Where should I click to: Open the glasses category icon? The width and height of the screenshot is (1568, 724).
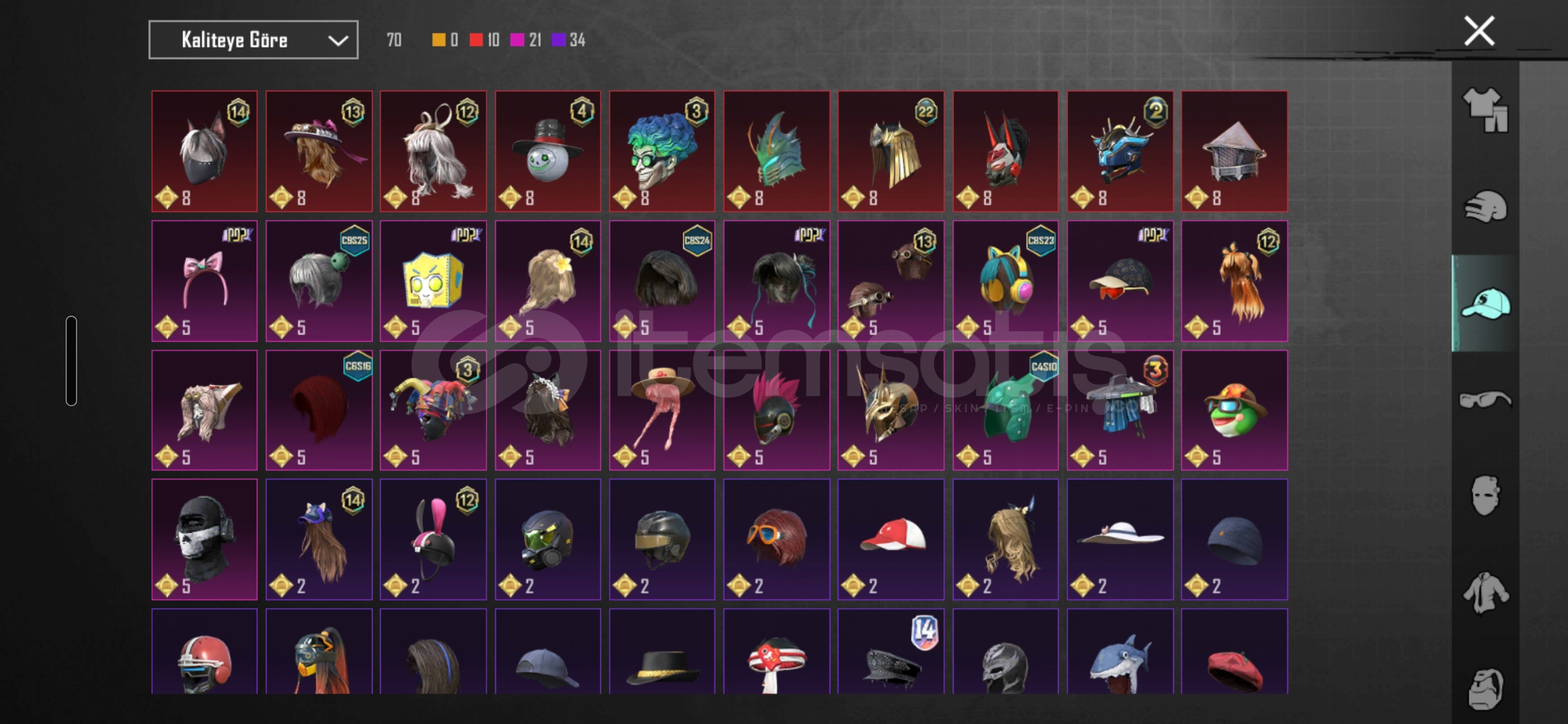(1485, 400)
